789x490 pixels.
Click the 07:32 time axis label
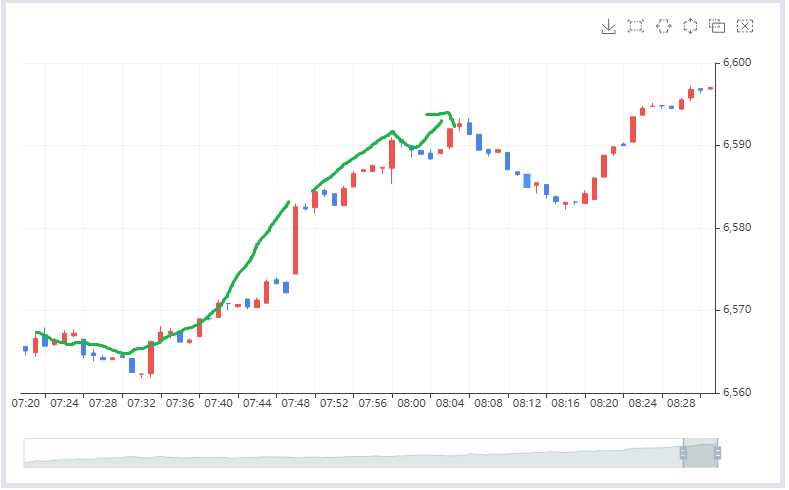tap(141, 403)
